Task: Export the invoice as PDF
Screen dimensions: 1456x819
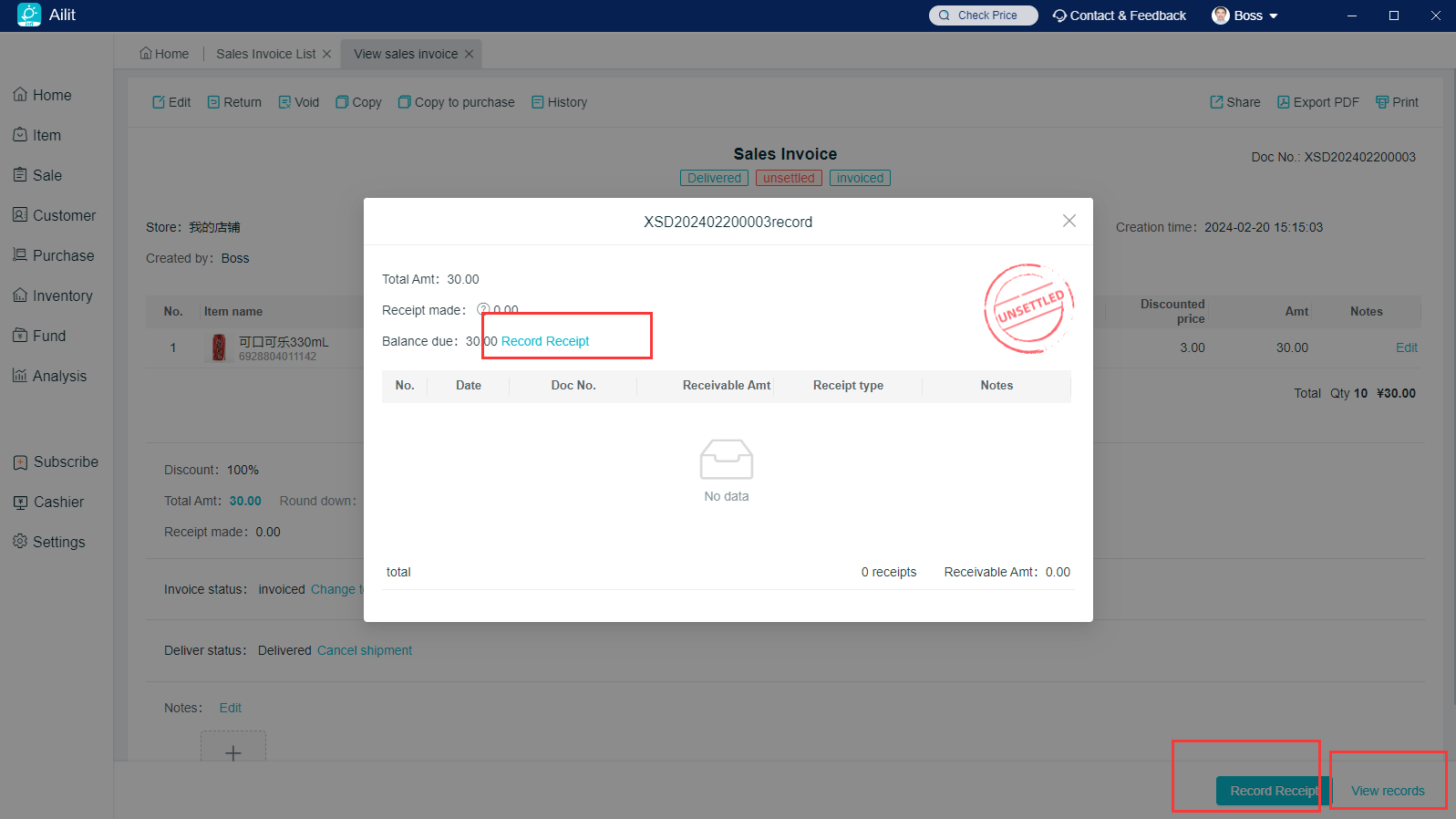Action: [1317, 102]
